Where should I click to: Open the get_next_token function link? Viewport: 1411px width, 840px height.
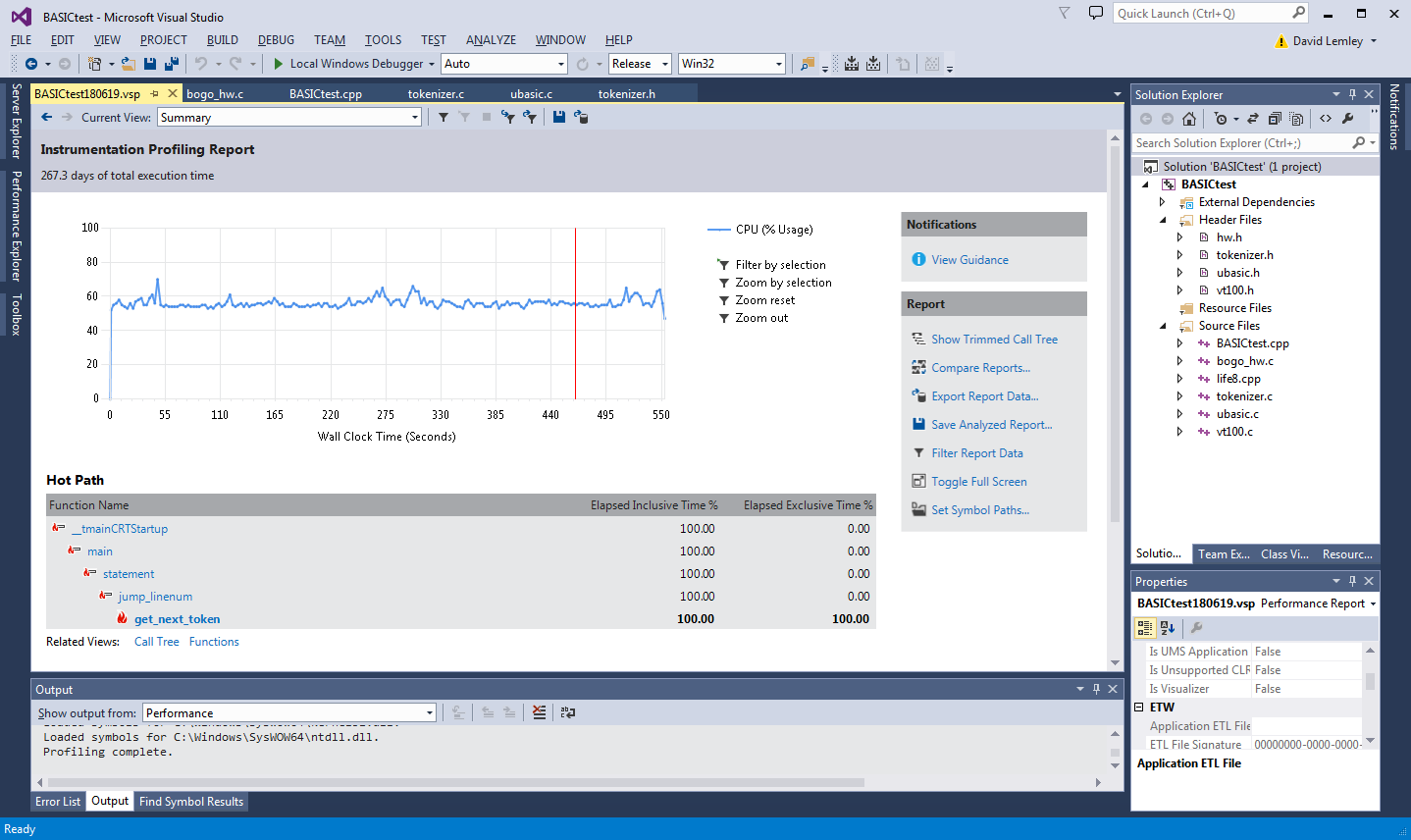[177, 619]
